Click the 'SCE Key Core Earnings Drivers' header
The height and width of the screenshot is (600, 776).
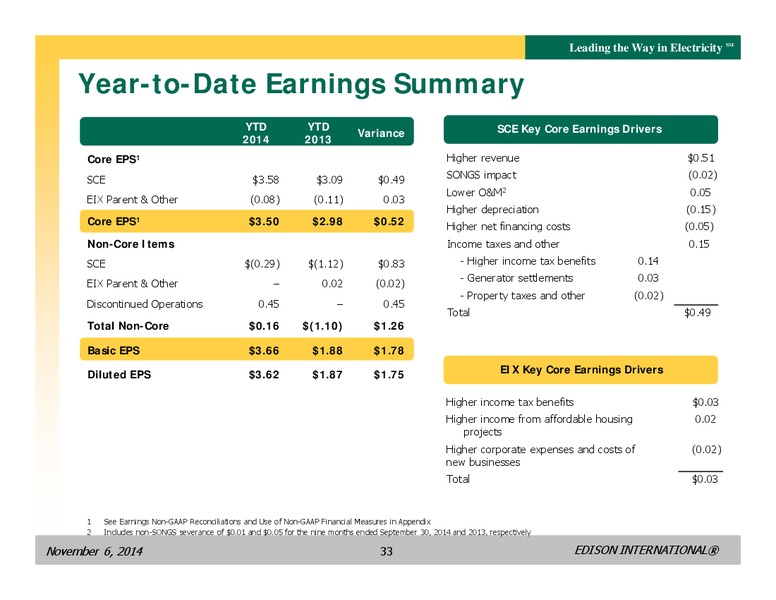click(x=581, y=129)
